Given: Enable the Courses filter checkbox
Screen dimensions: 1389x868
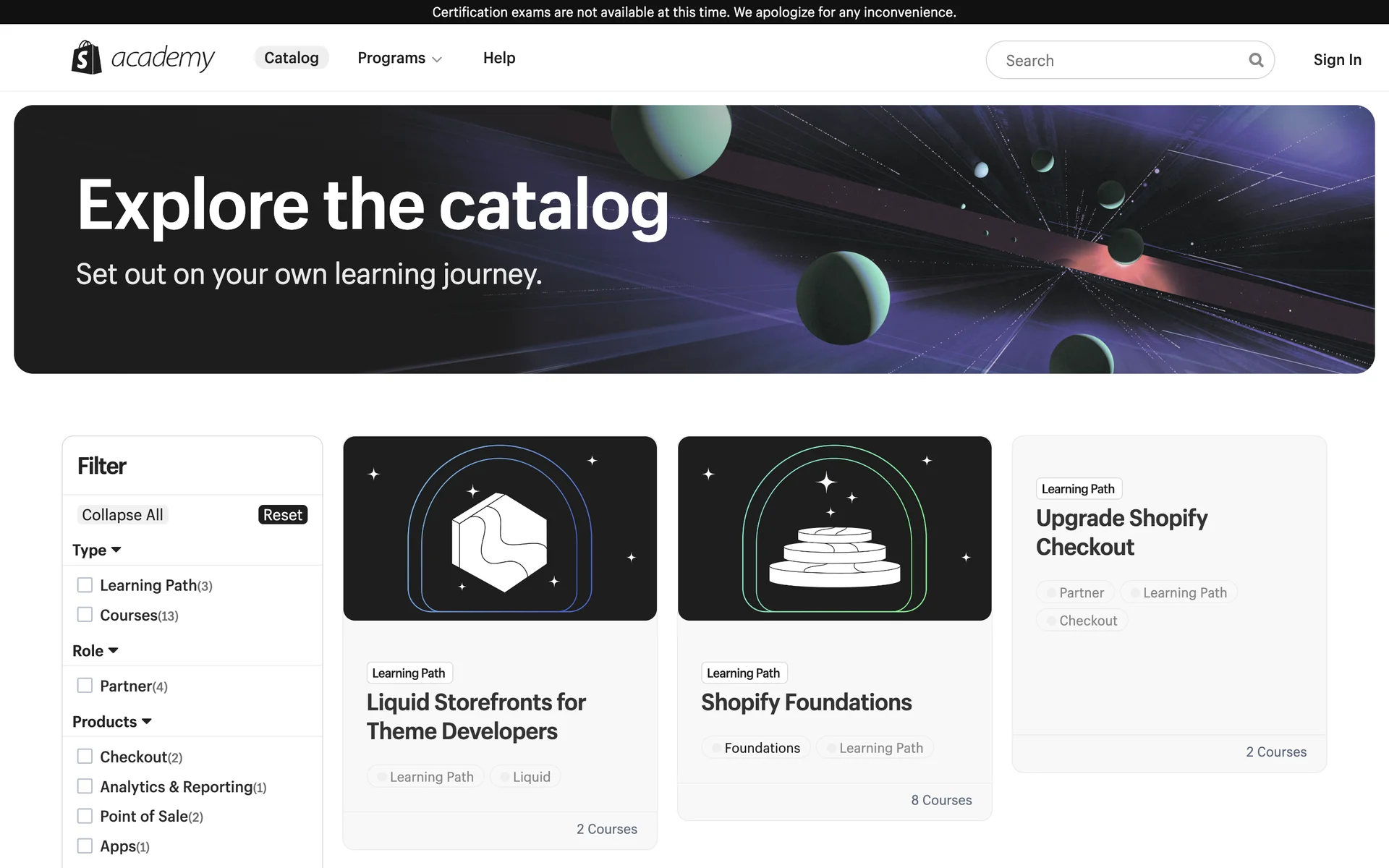Looking at the screenshot, I should pos(85,615).
